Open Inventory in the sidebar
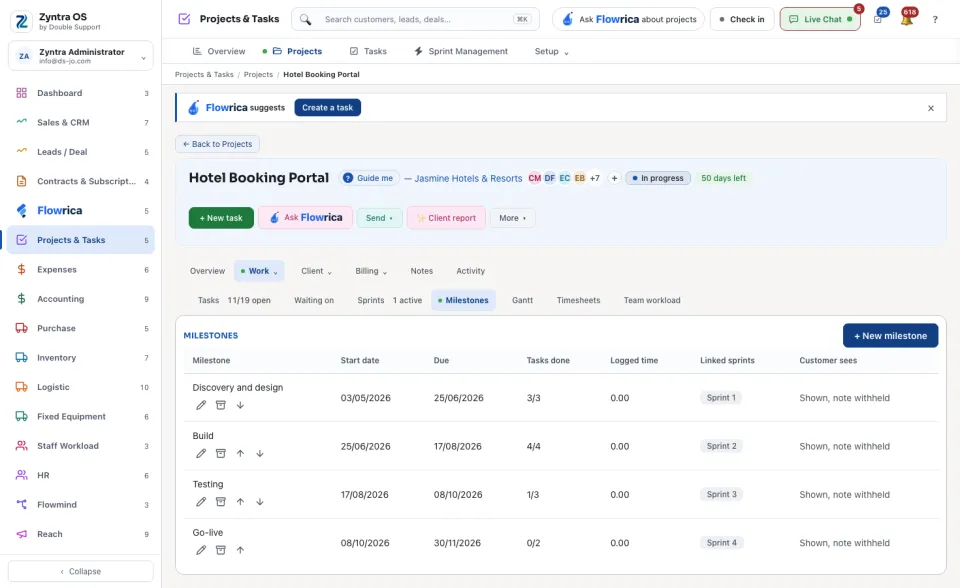Image resolution: width=960 pixels, height=588 pixels. (x=81, y=358)
